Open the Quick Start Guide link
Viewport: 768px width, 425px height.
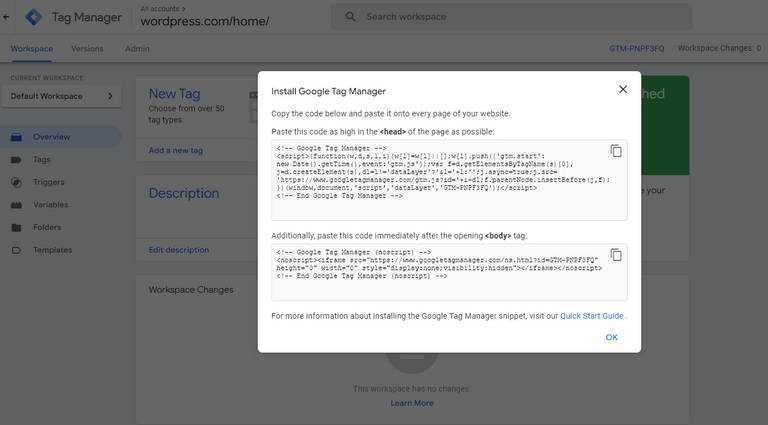point(592,316)
